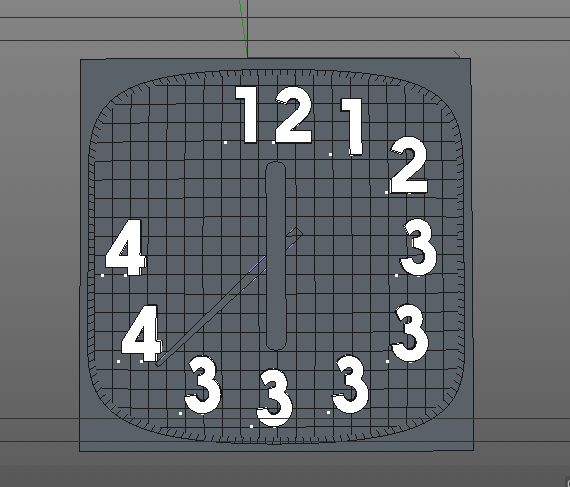This screenshot has height=487, width=570.
Task: Select the numeral 2 on the dial
Action: point(409,165)
